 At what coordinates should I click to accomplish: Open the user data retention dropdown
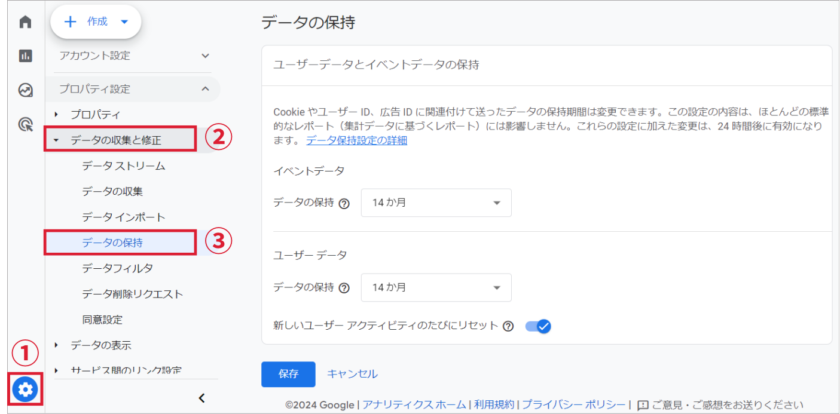point(435,288)
